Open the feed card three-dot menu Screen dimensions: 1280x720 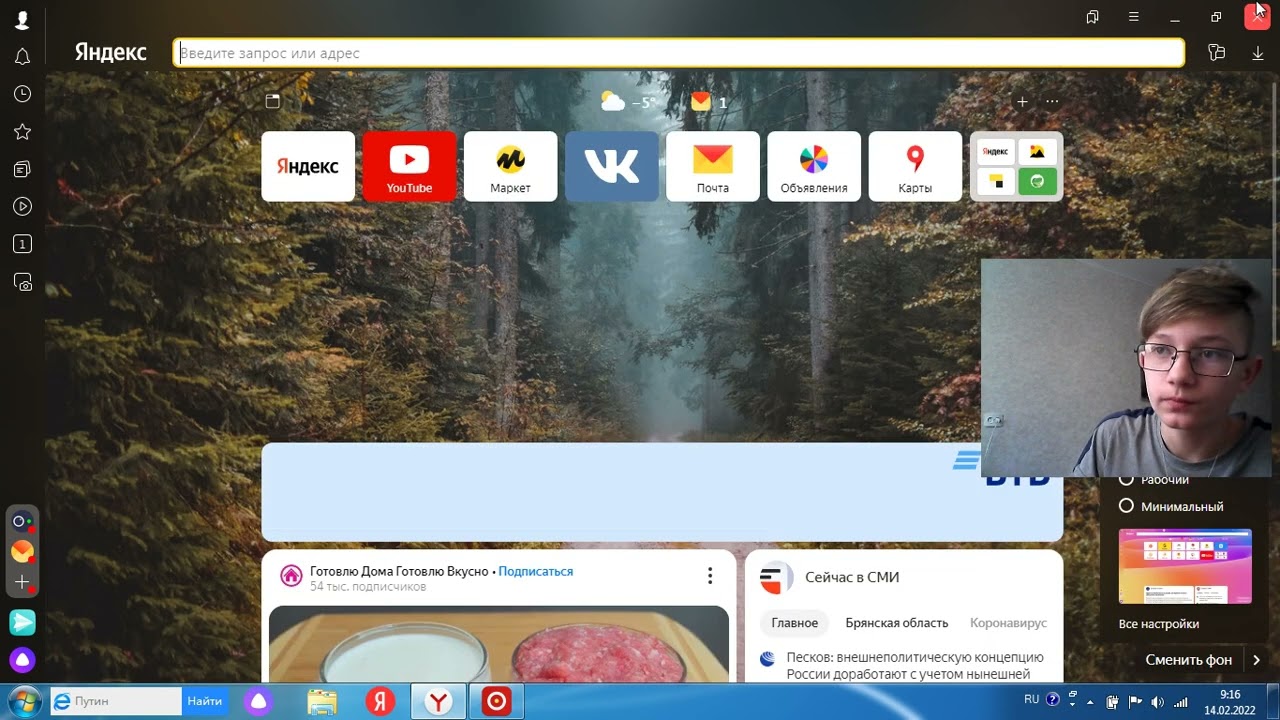tap(710, 576)
